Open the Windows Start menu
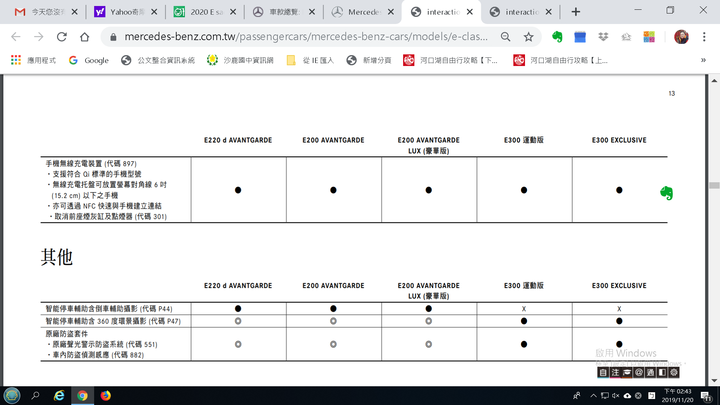Screen dimensions: 720x405 click(x=12, y=395)
